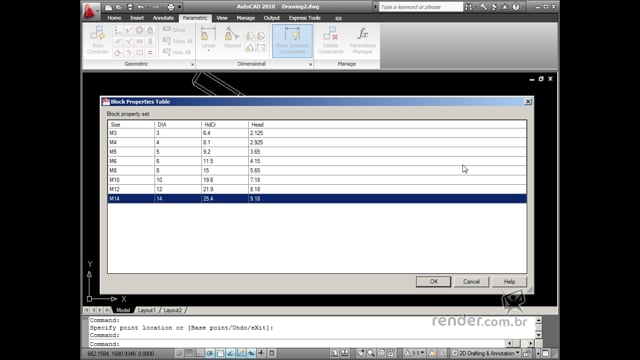Expand the Geometric panel launcher arrow
640x360 pixels.
pyautogui.click(x=192, y=64)
